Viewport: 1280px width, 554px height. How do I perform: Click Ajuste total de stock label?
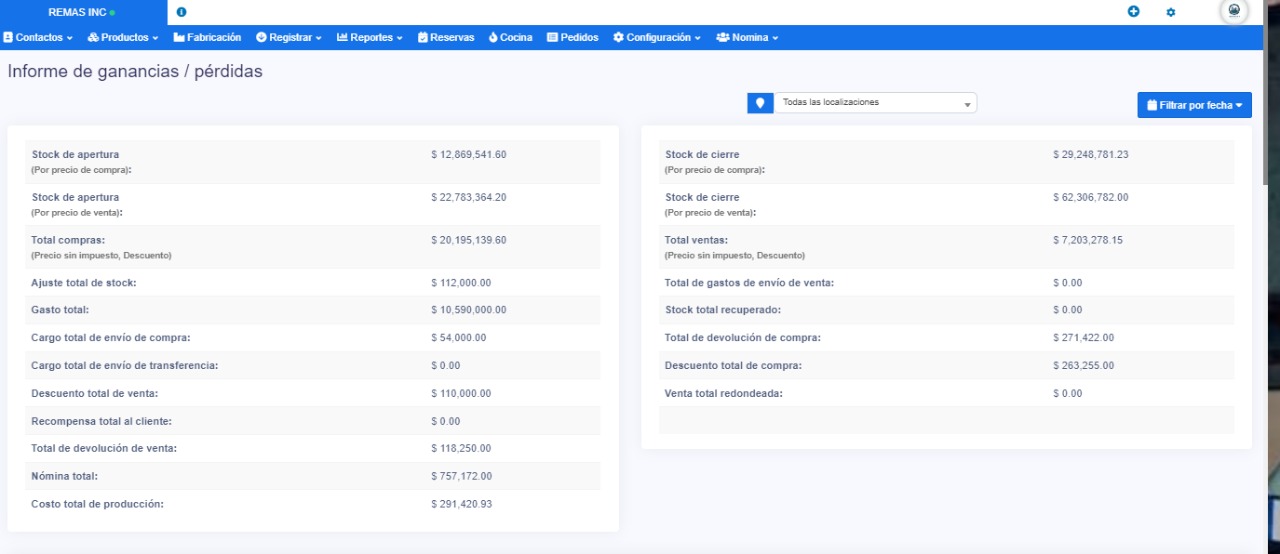coord(84,283)
